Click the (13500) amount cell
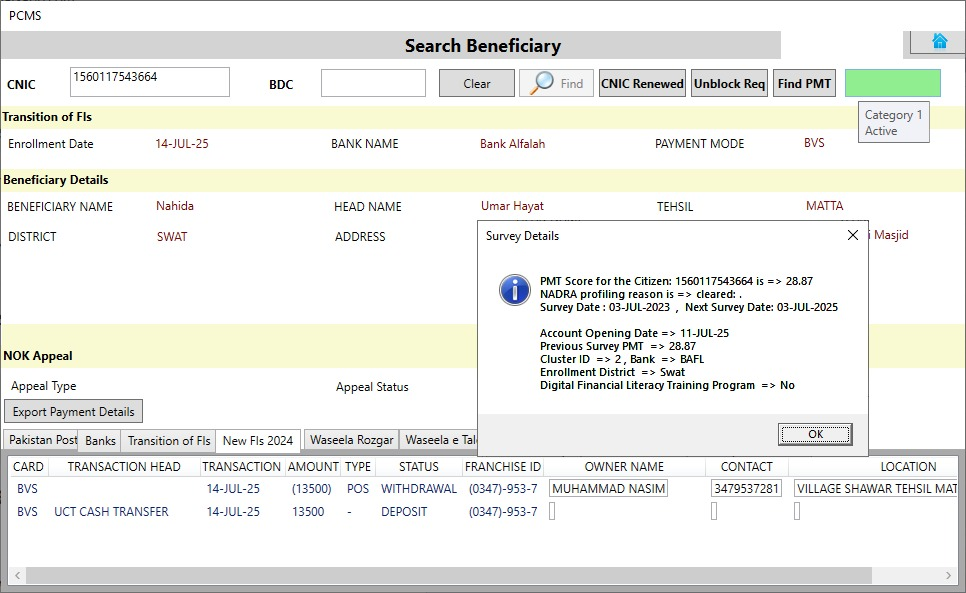Image resolution: width=966 pixels, height=593 pixels. pyautogui.click(x=312, y=488)
